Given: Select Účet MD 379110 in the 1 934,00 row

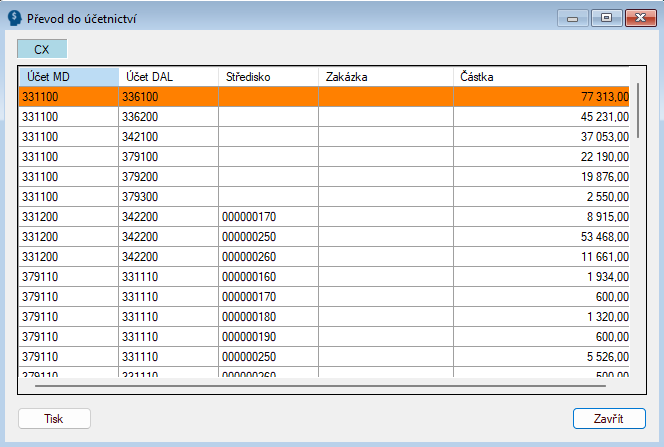Looking at the screenshot, I should (69, 276).
